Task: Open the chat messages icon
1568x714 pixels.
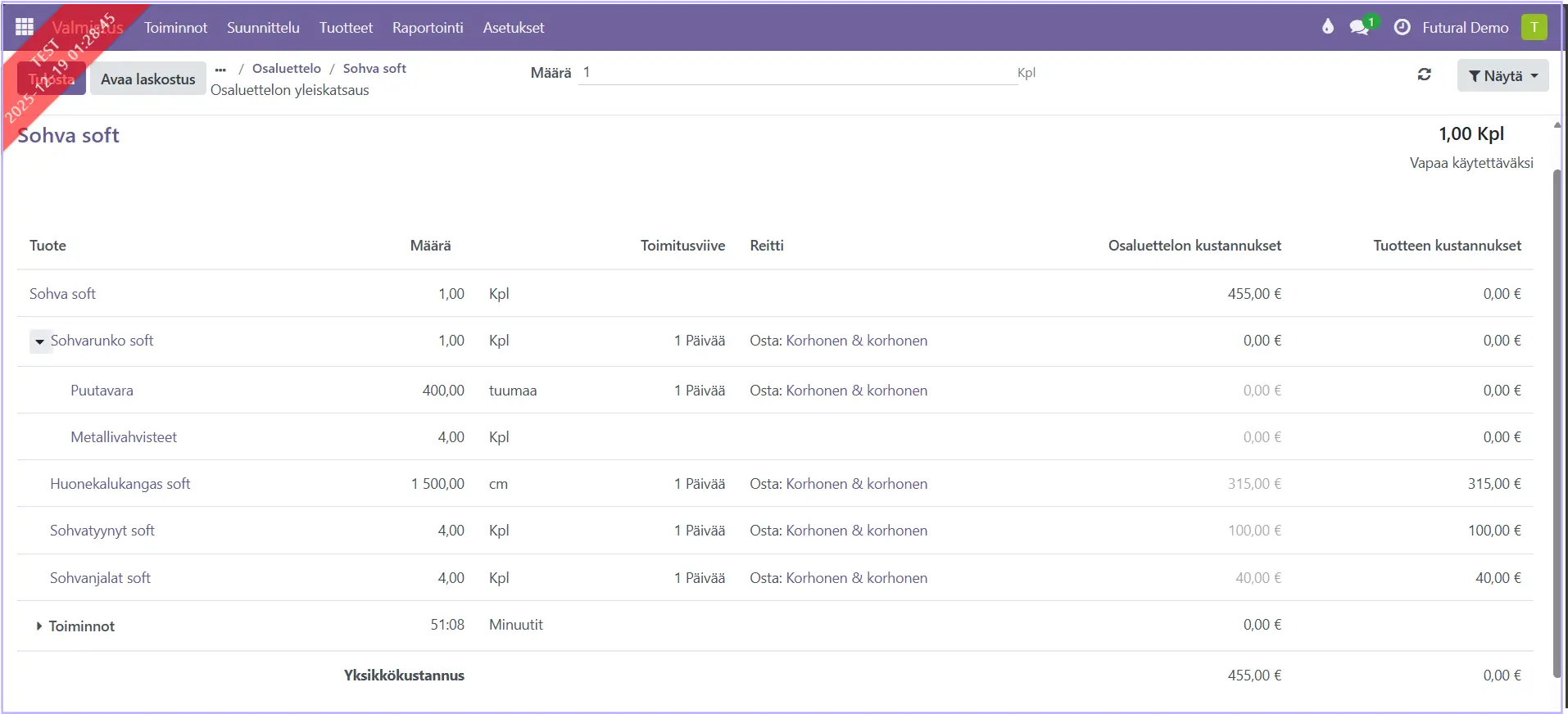Action: (1360, 27)
